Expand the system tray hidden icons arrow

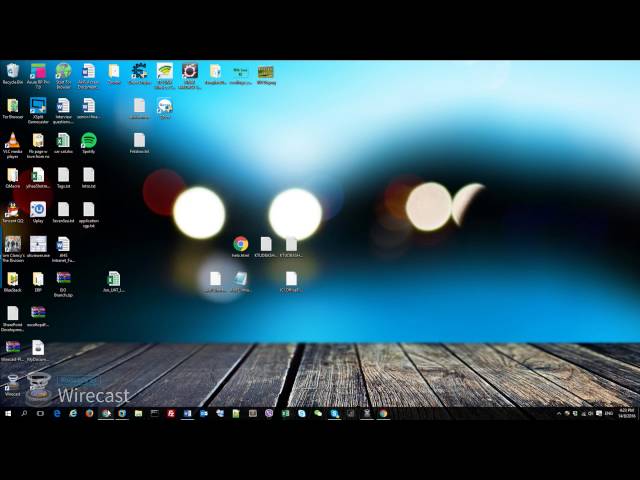559,412
